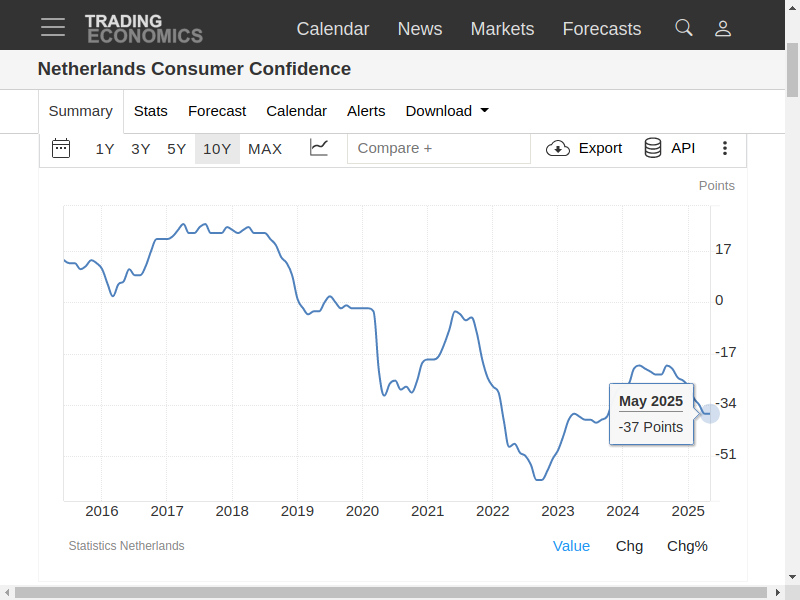The height and width of the screenshot is (600, 800).
Task: Change chart type with line icon
Action: pos(319,148)
